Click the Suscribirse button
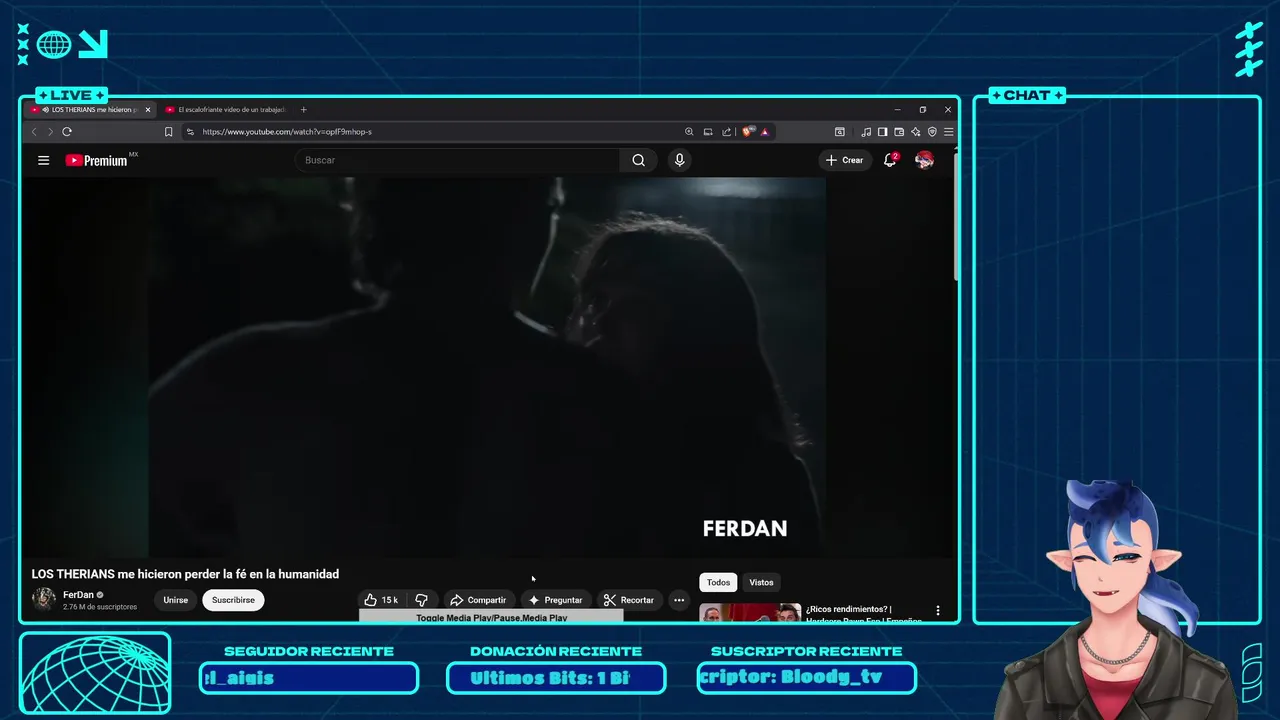This screenshot has width=1280, height=720. click(x=233, y=600)
